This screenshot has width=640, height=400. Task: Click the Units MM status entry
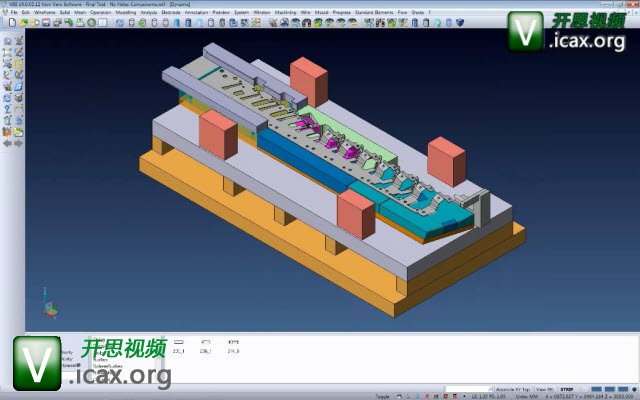[527, 396]
